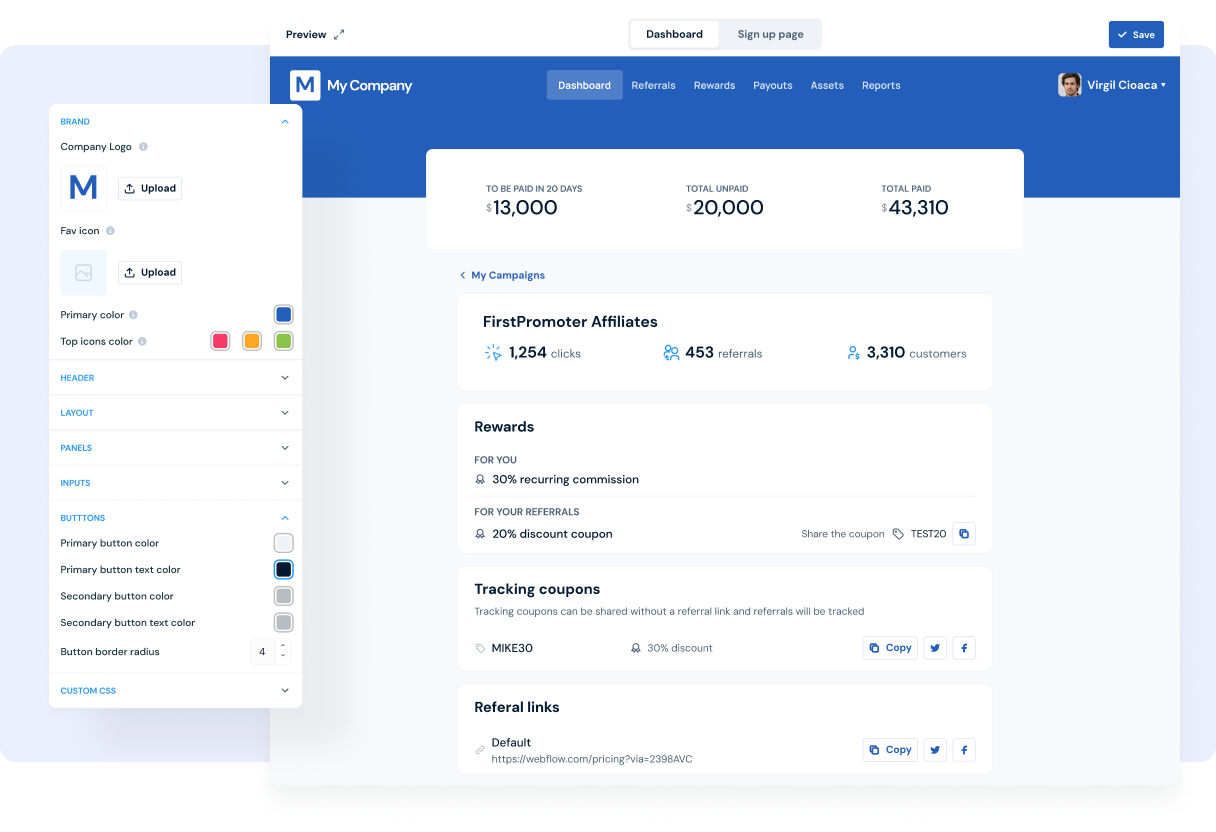
Task: Click the reward icon next to 30% recurring commission
Action: click(480, 480)
